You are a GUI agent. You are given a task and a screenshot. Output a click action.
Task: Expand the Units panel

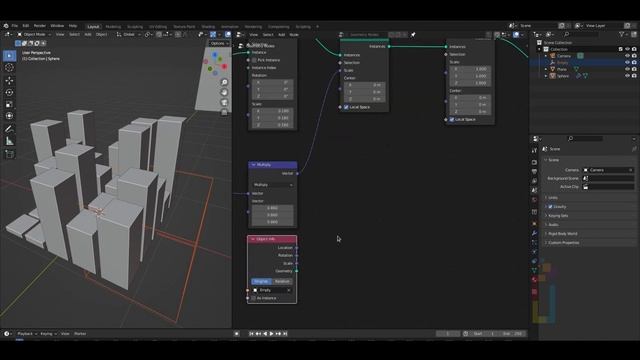pyautogui.click(x=553, y=198)
